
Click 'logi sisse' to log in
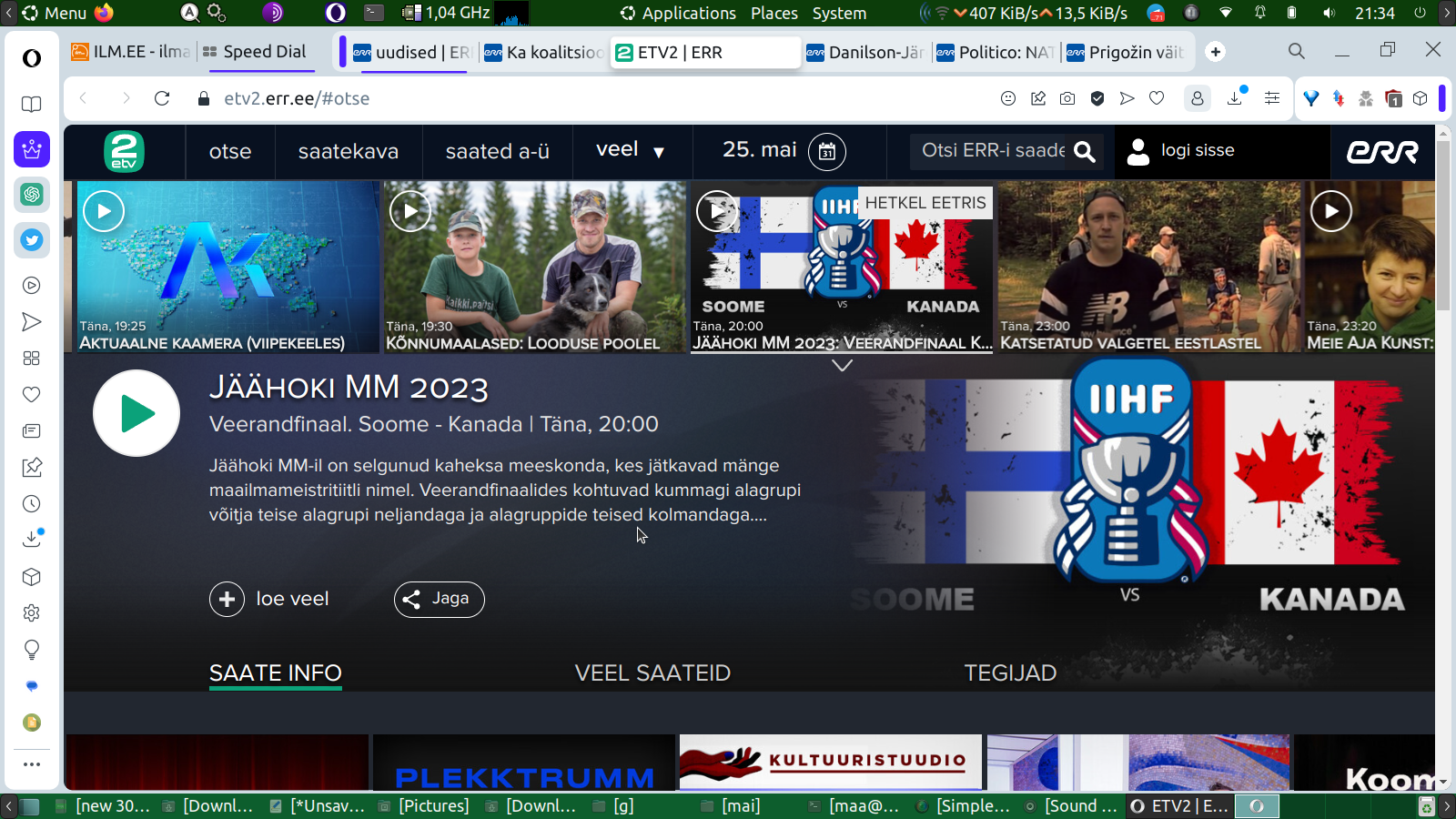coord(1180,151)
